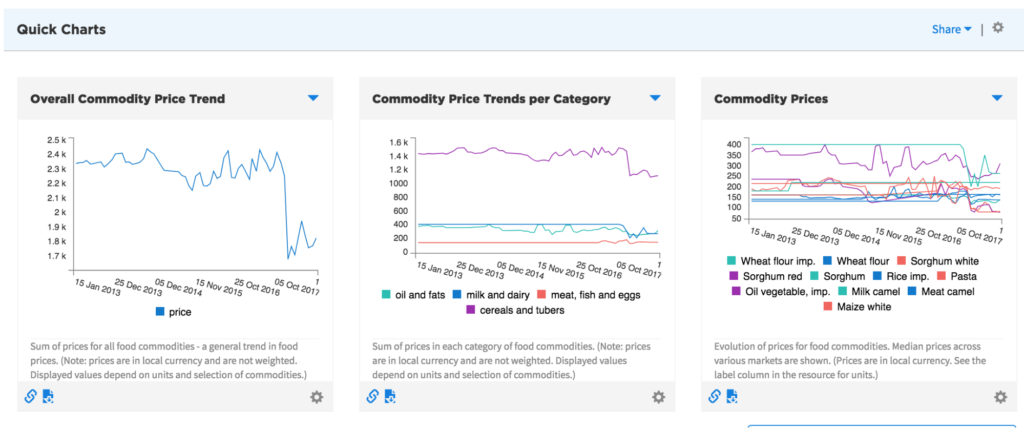Click the Quick Charts panel title
This screenshot has height=428, width=1024.
pos(61,30)
